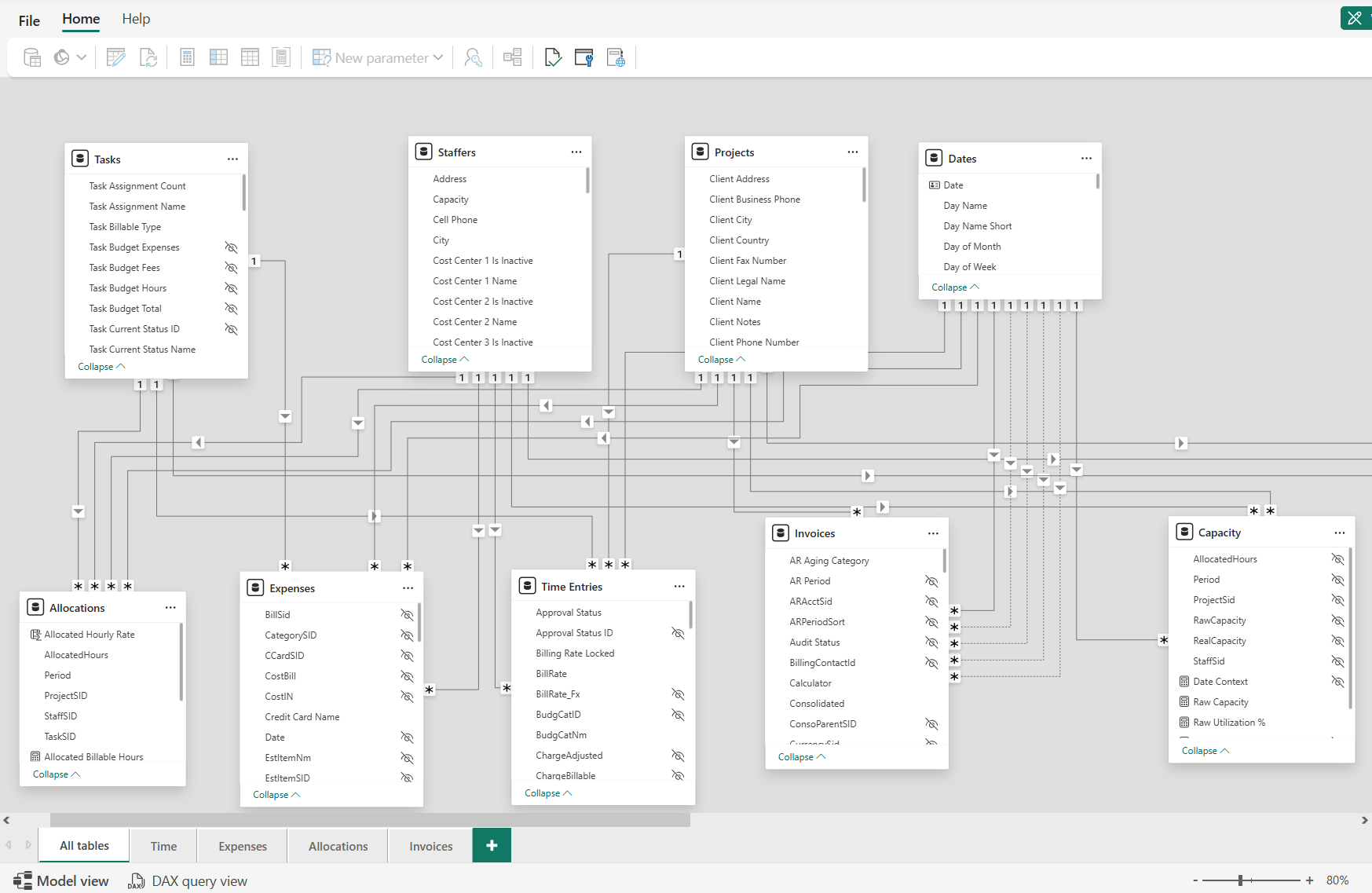
Task: Click the Refresh icon
Action: coord(148,57)
